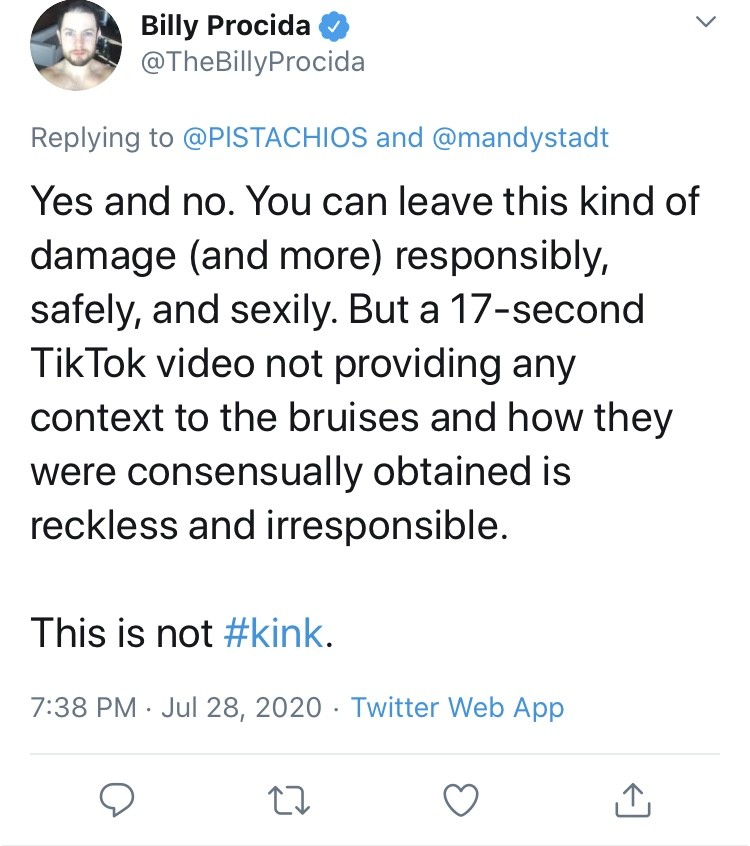Click the 'Replying to' label text
Image resolution: width=750 pixels, height=846 pixels.
tap(102, 137)
